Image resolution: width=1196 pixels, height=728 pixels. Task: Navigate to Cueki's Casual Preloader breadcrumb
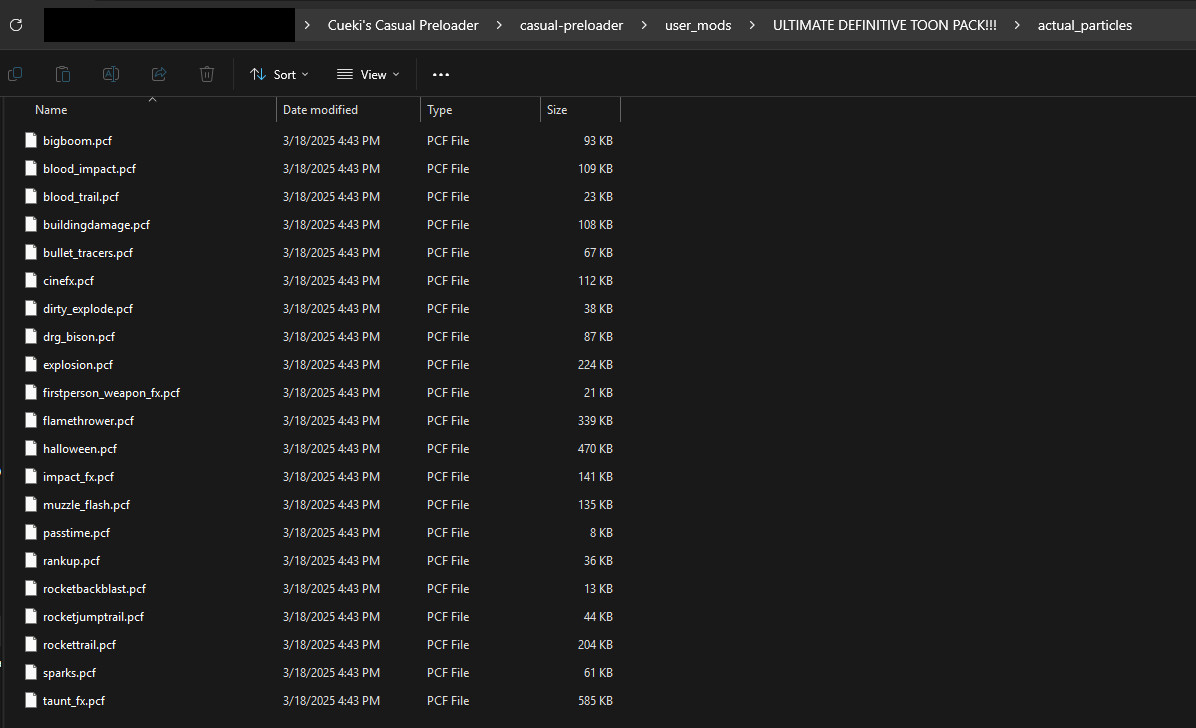(403, 25)
